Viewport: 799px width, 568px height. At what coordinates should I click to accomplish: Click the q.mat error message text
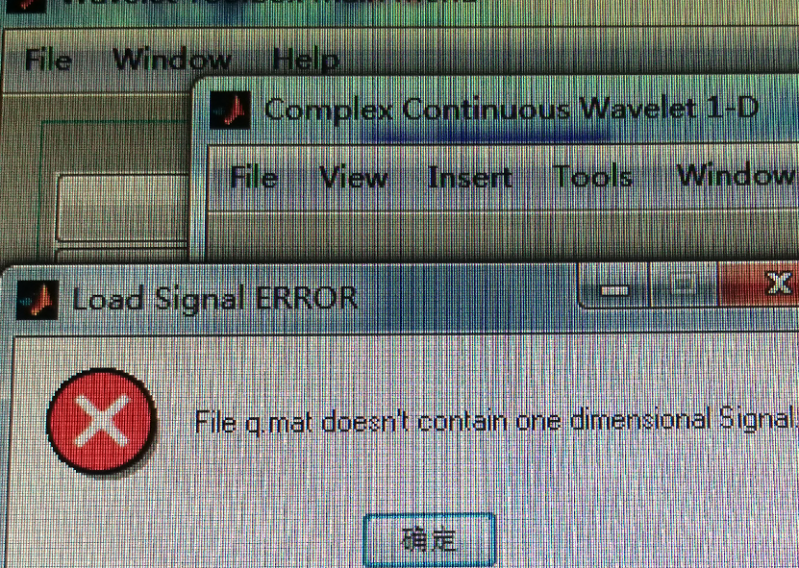click(x=496, y=422)
